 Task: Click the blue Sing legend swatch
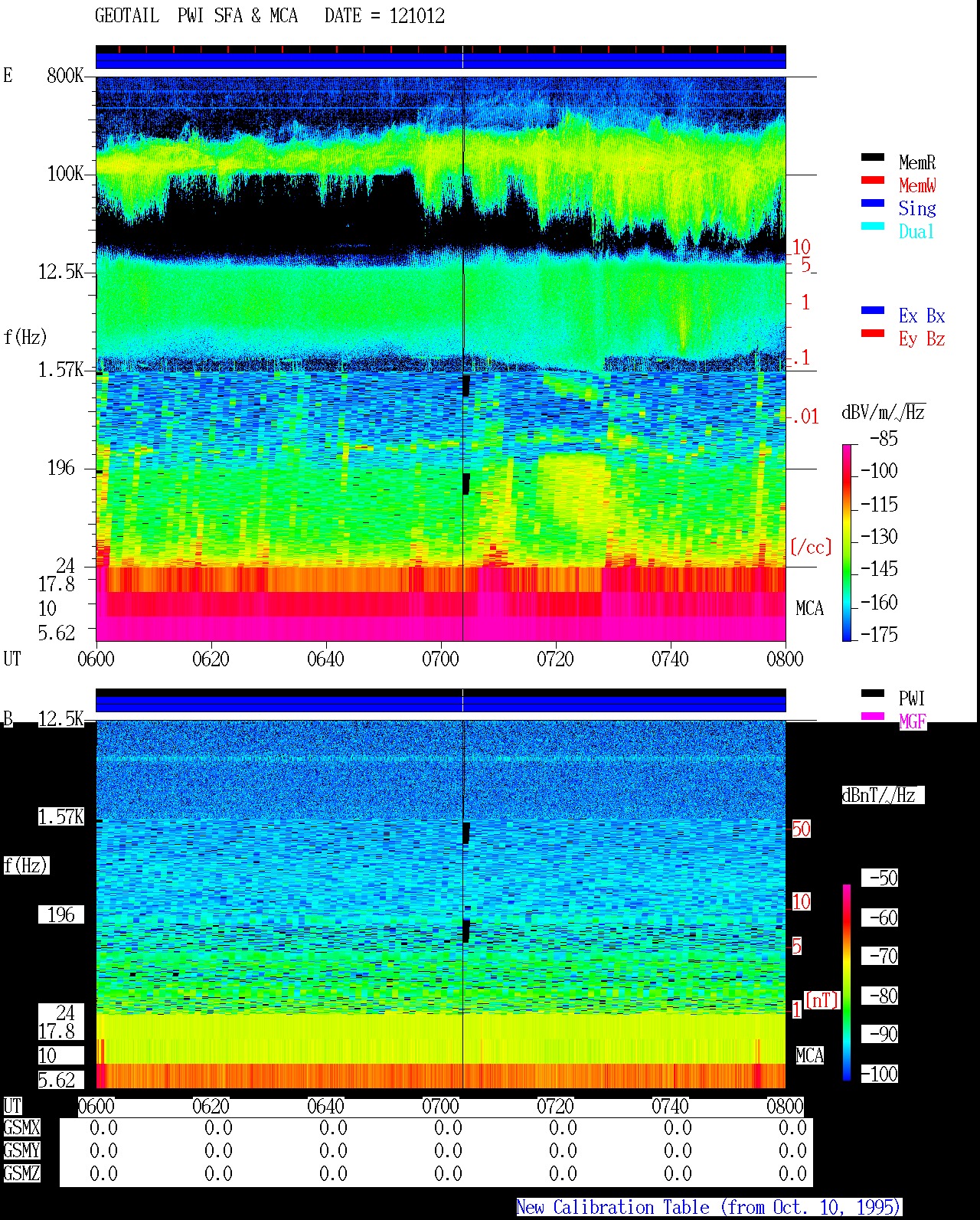pyautogui.click(x=873, y=204)
